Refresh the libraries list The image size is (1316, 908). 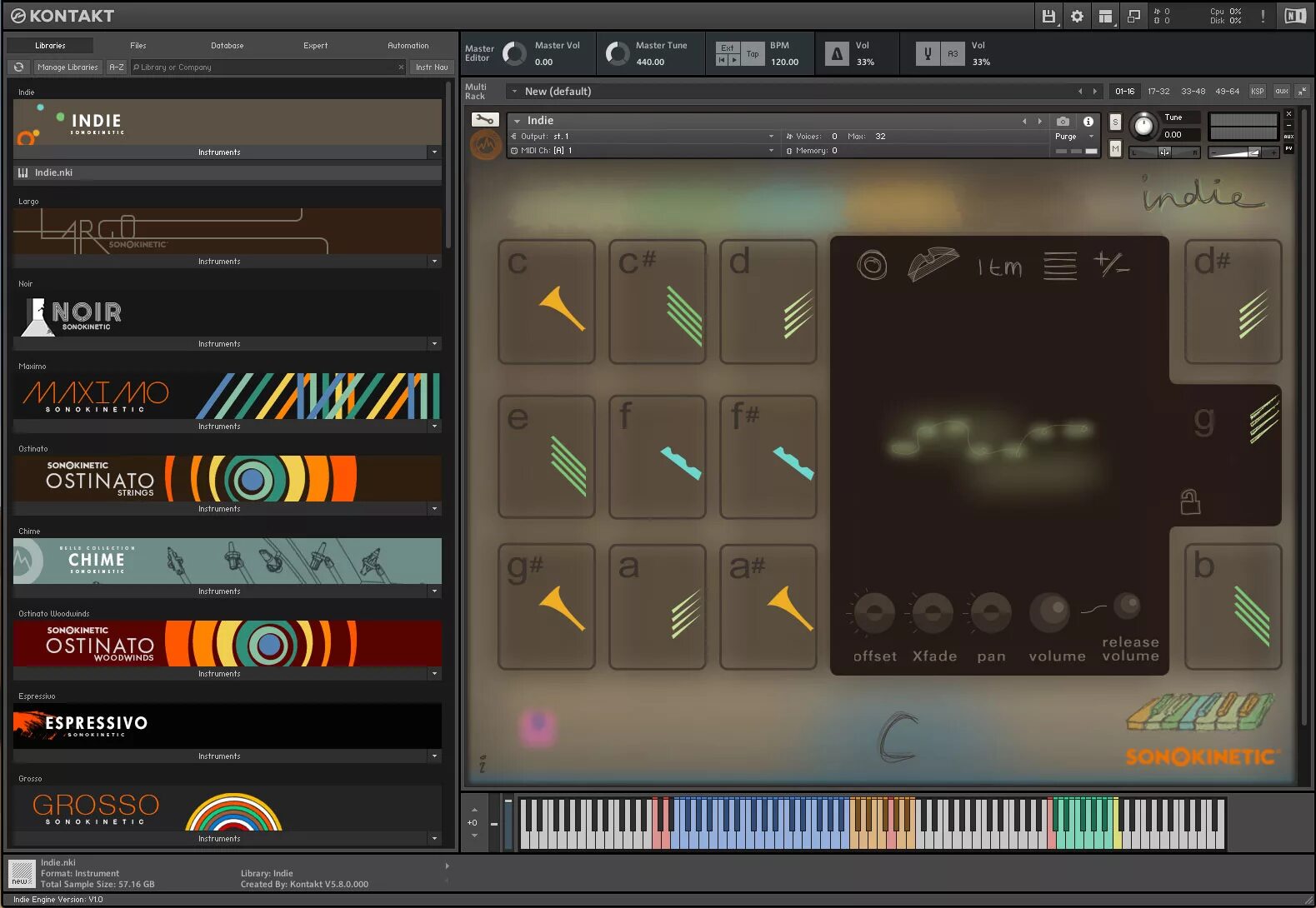[x=18, y=67]
